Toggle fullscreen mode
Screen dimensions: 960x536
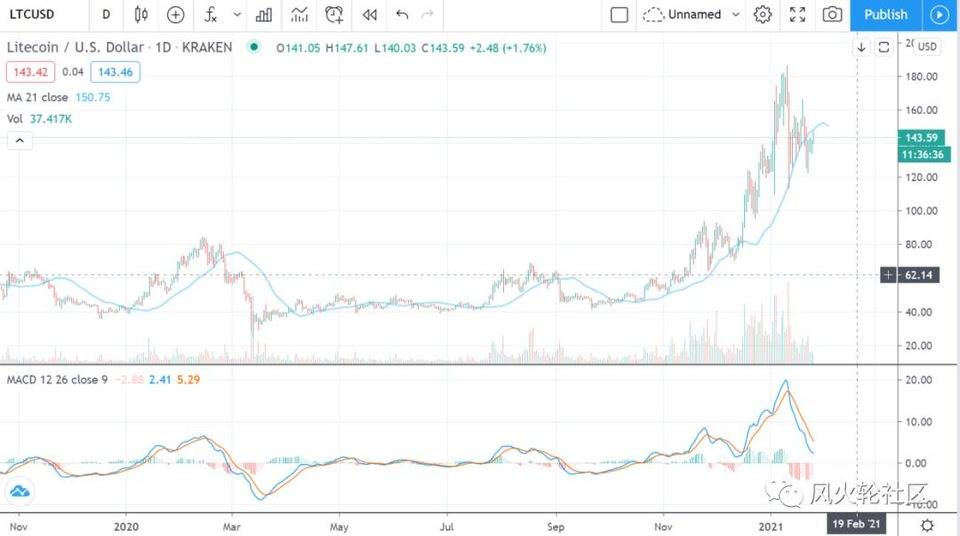(x=798, y=15)
